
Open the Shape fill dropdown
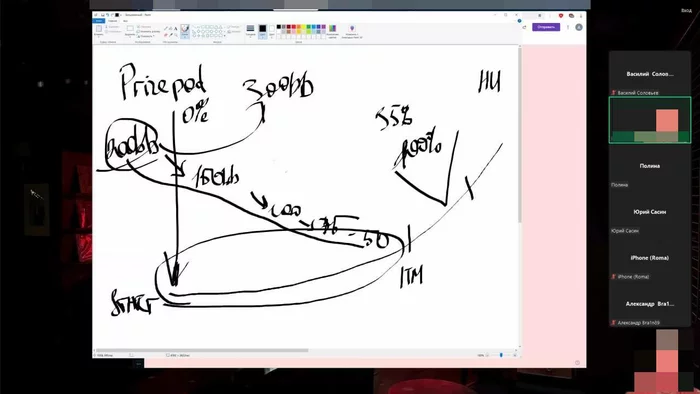(233, 32)
